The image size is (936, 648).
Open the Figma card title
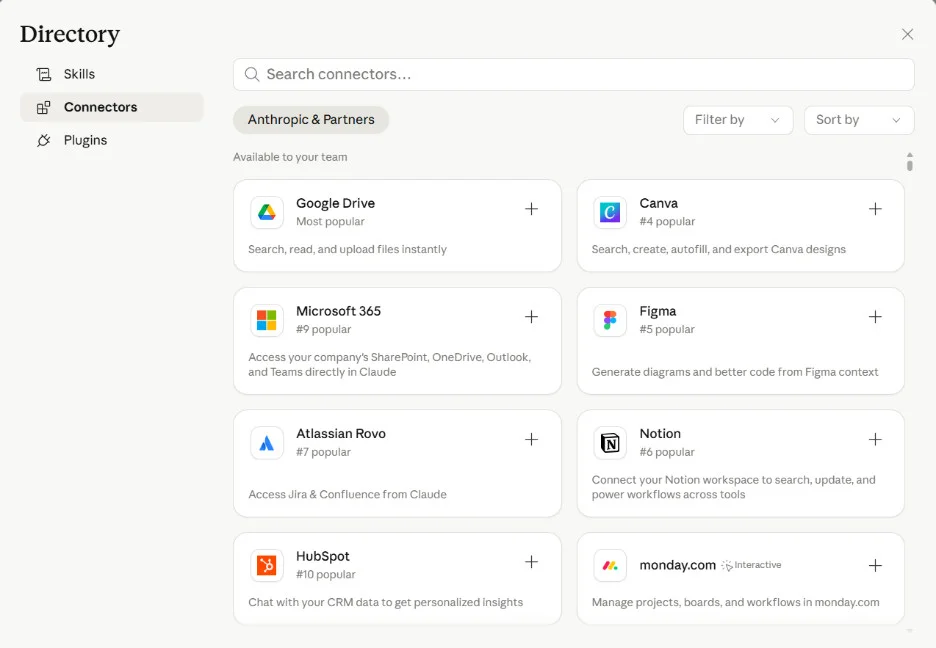(658, 311)
